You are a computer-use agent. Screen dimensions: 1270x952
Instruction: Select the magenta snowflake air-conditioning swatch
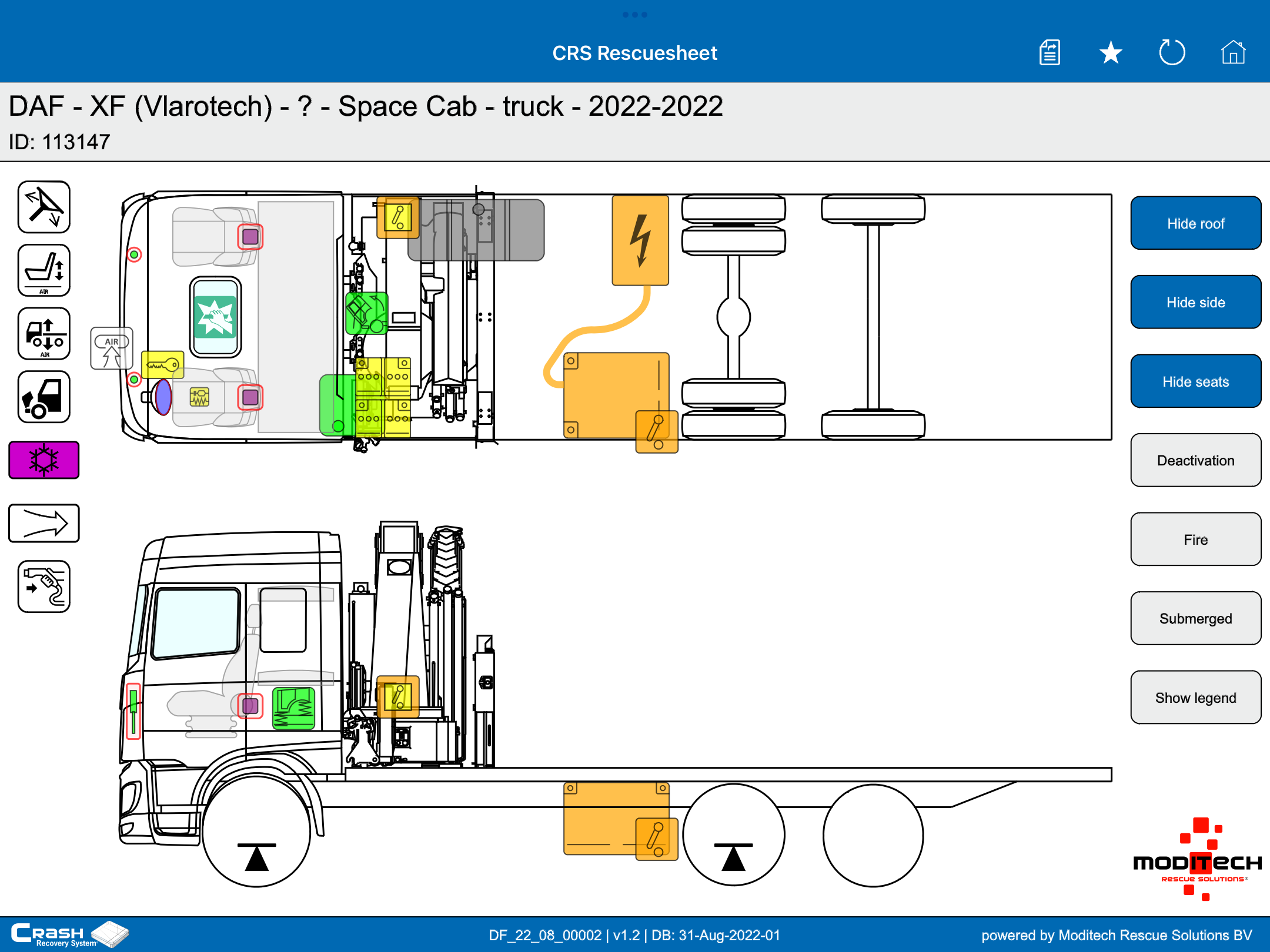(x=44, y=460)
